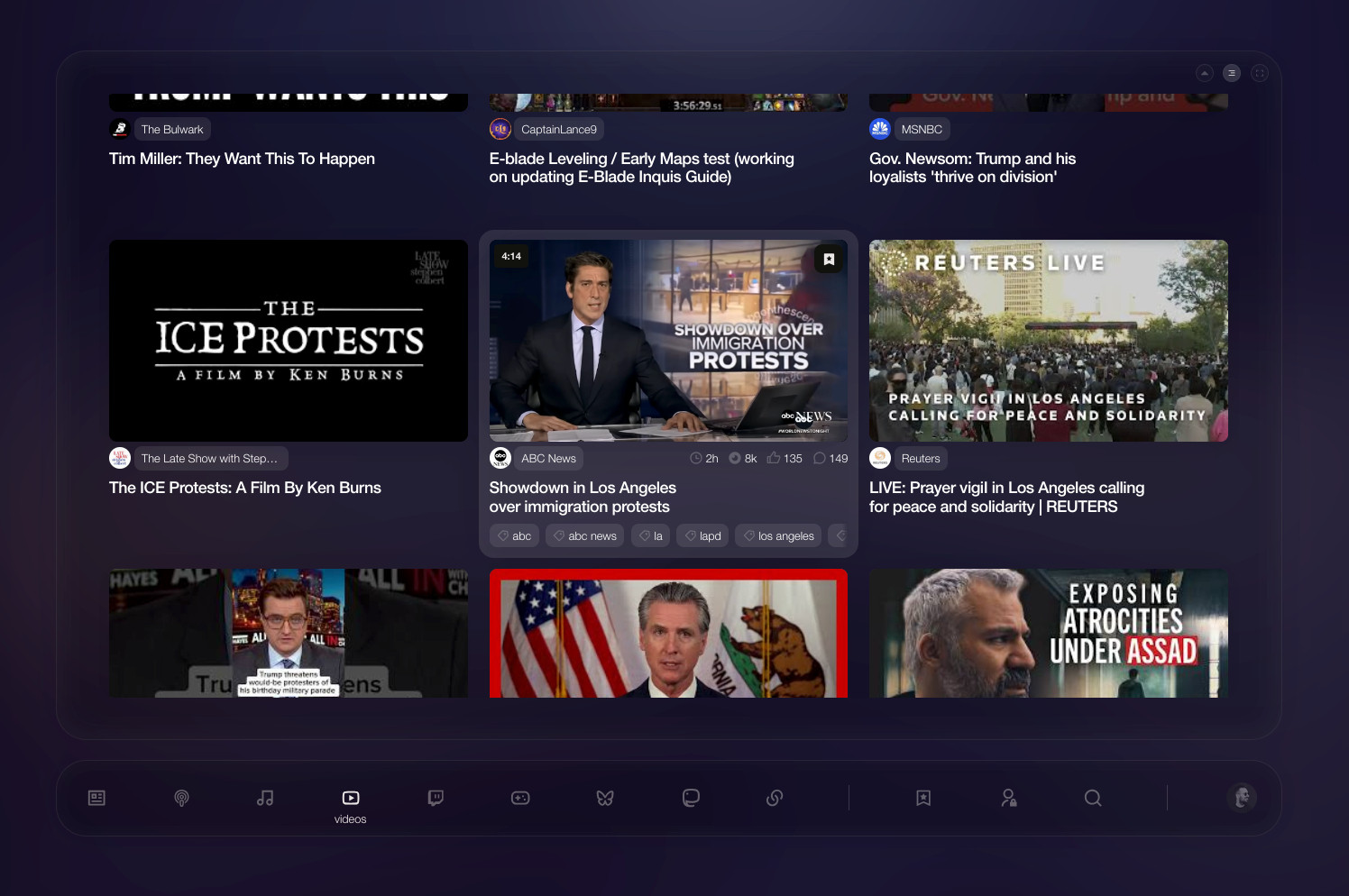Open 'LIVE: Prayer vigil in Los Angeles' title
1349x896 pixels.
pos(1006,497)
